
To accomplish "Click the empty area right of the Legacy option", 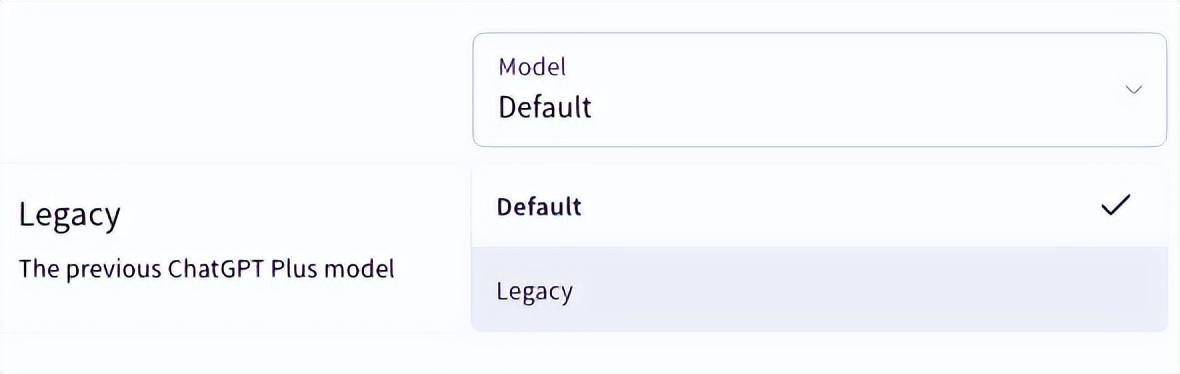I will (865, 290).
